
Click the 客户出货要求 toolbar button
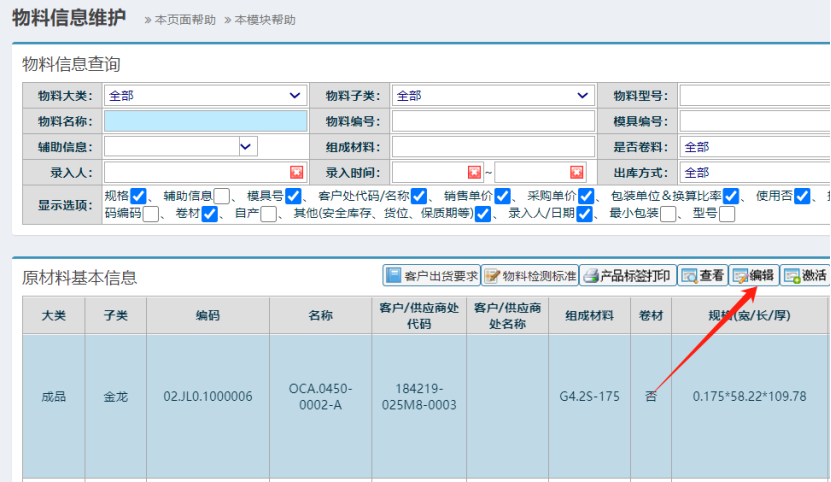click(431, 276)
